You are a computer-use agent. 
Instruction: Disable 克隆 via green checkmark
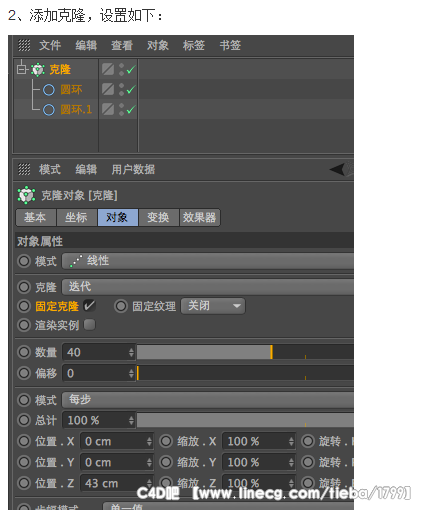pyautogui.click(x=131, y=69)
